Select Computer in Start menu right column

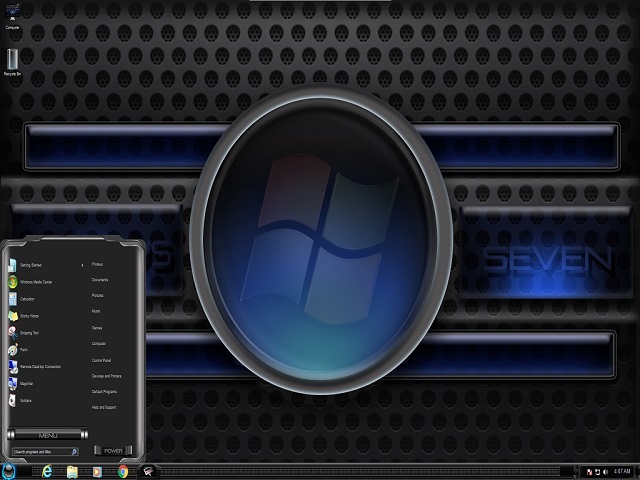[99, 344]
